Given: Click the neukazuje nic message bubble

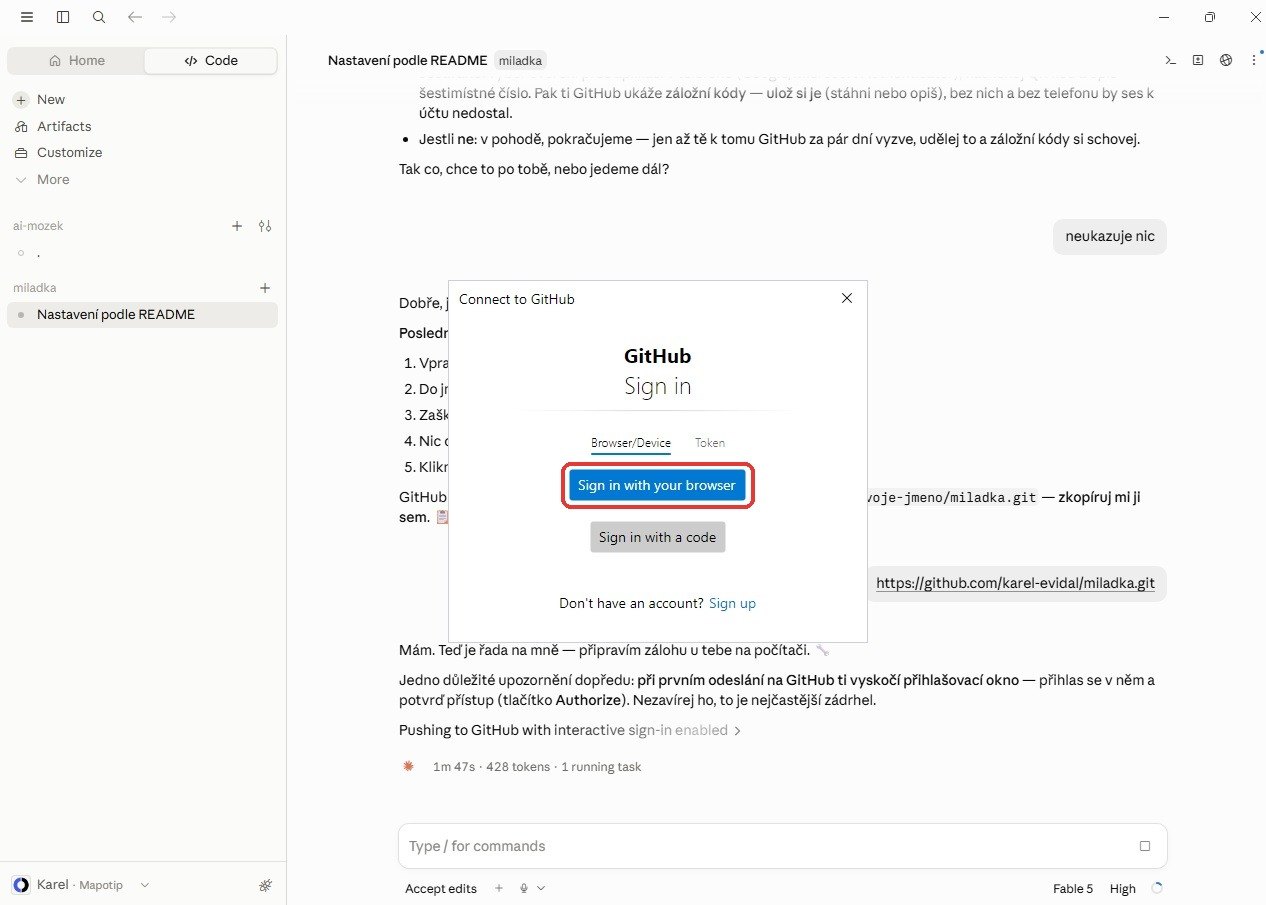Looking at the screenshot, I should (x=1110, y=237).
